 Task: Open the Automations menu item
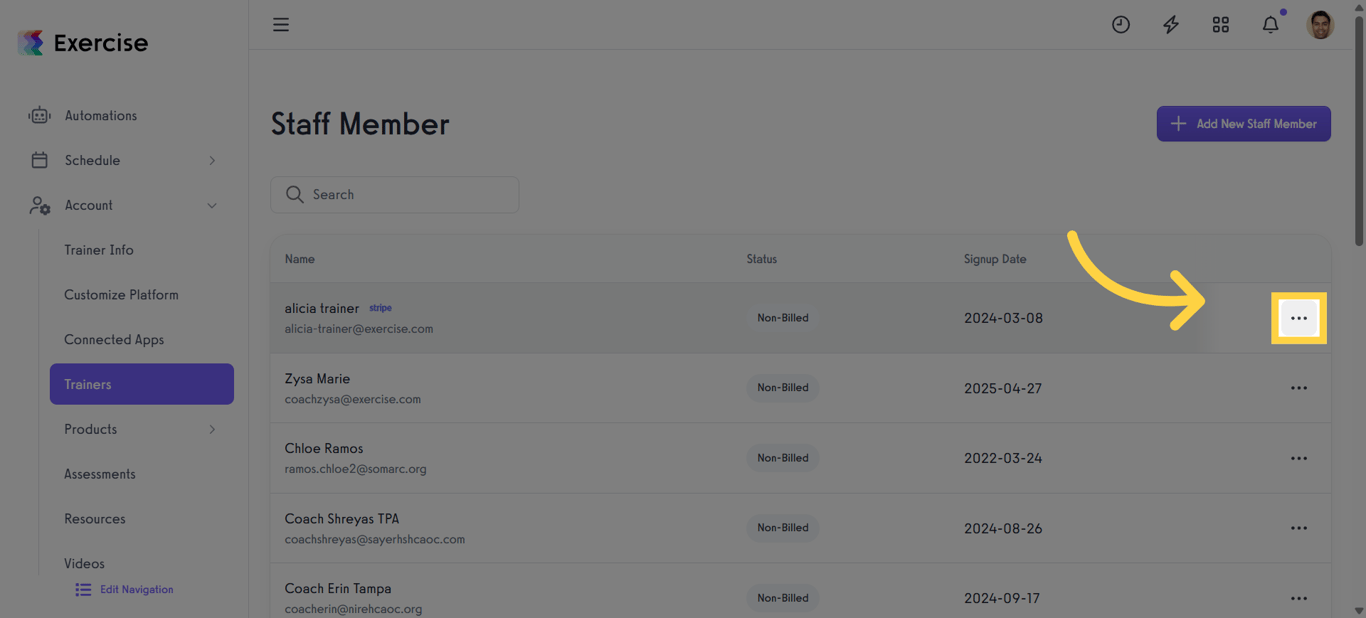tap(100, 116)
